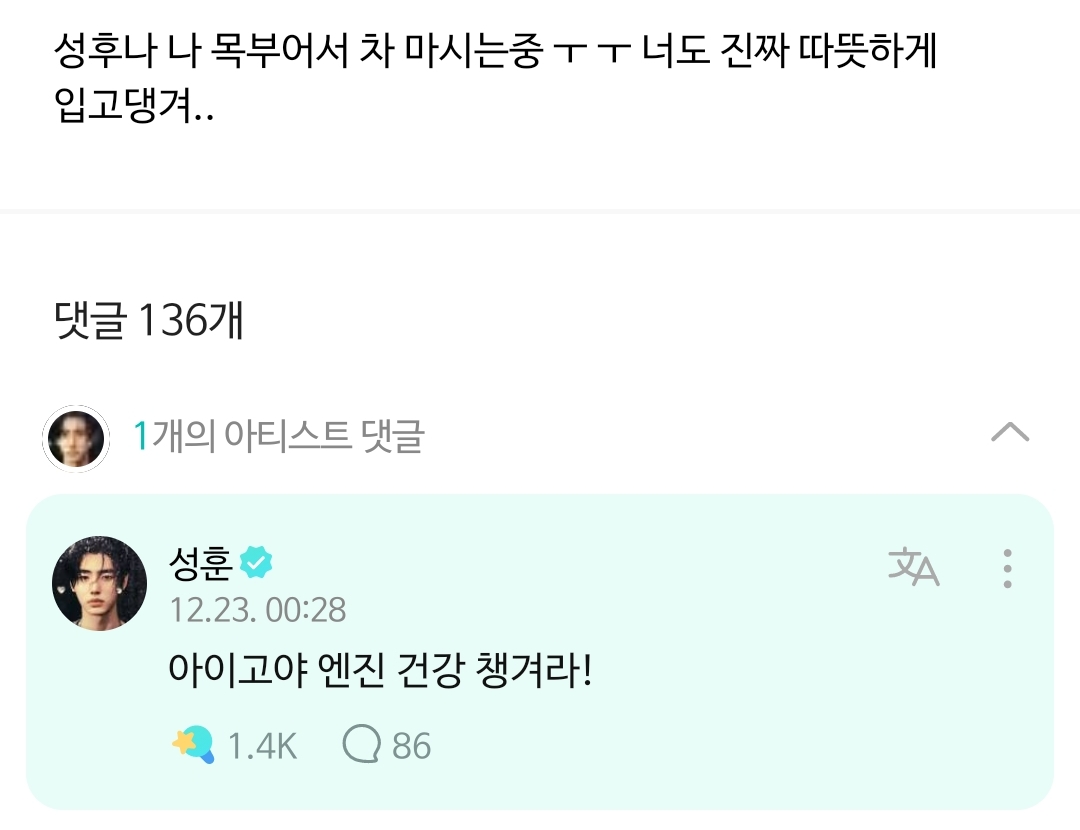Click the verified badge next to 성훈
The height and width of the screenshot is (830, 1080).
256,564
